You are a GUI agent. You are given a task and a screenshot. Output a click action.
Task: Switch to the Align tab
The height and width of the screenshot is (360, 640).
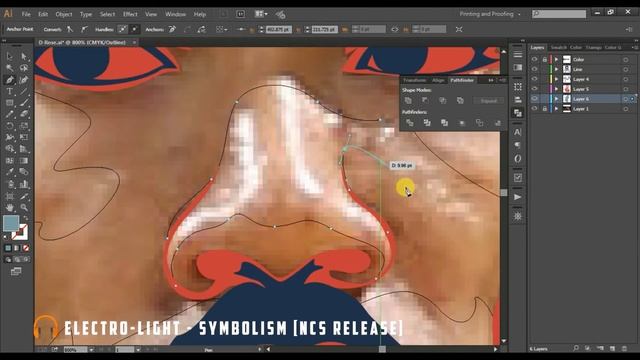(x=438, y=80)
